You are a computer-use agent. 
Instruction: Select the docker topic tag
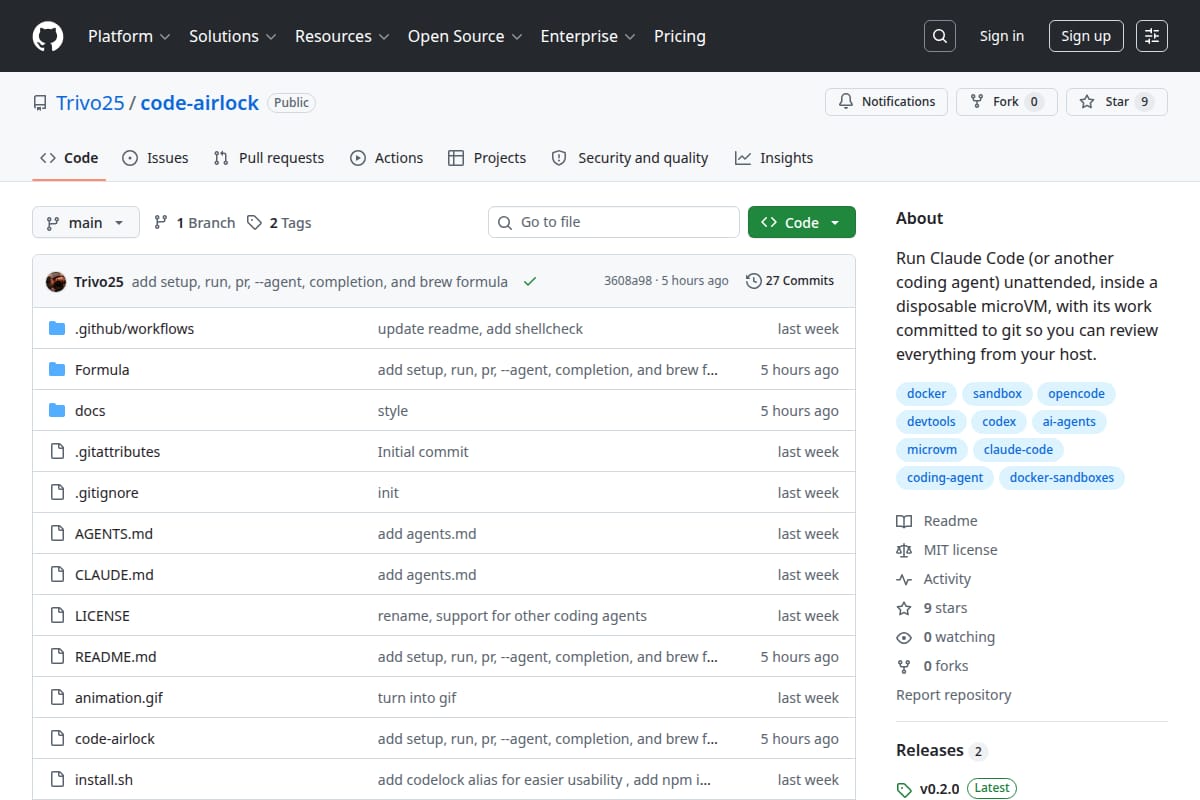[x=926, y=394]
